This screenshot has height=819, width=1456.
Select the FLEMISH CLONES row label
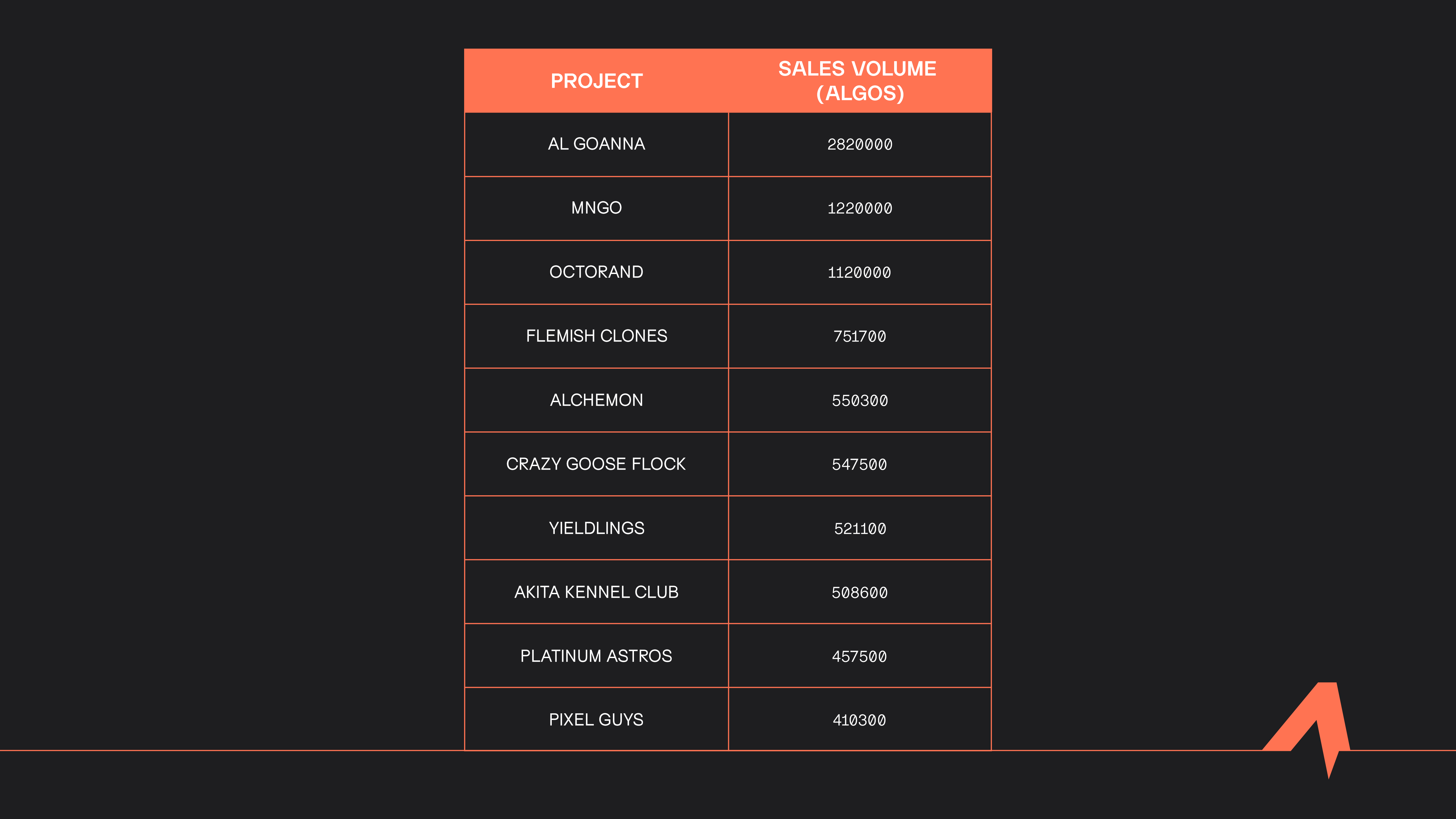pyautogui.click(x=596, y=336)
